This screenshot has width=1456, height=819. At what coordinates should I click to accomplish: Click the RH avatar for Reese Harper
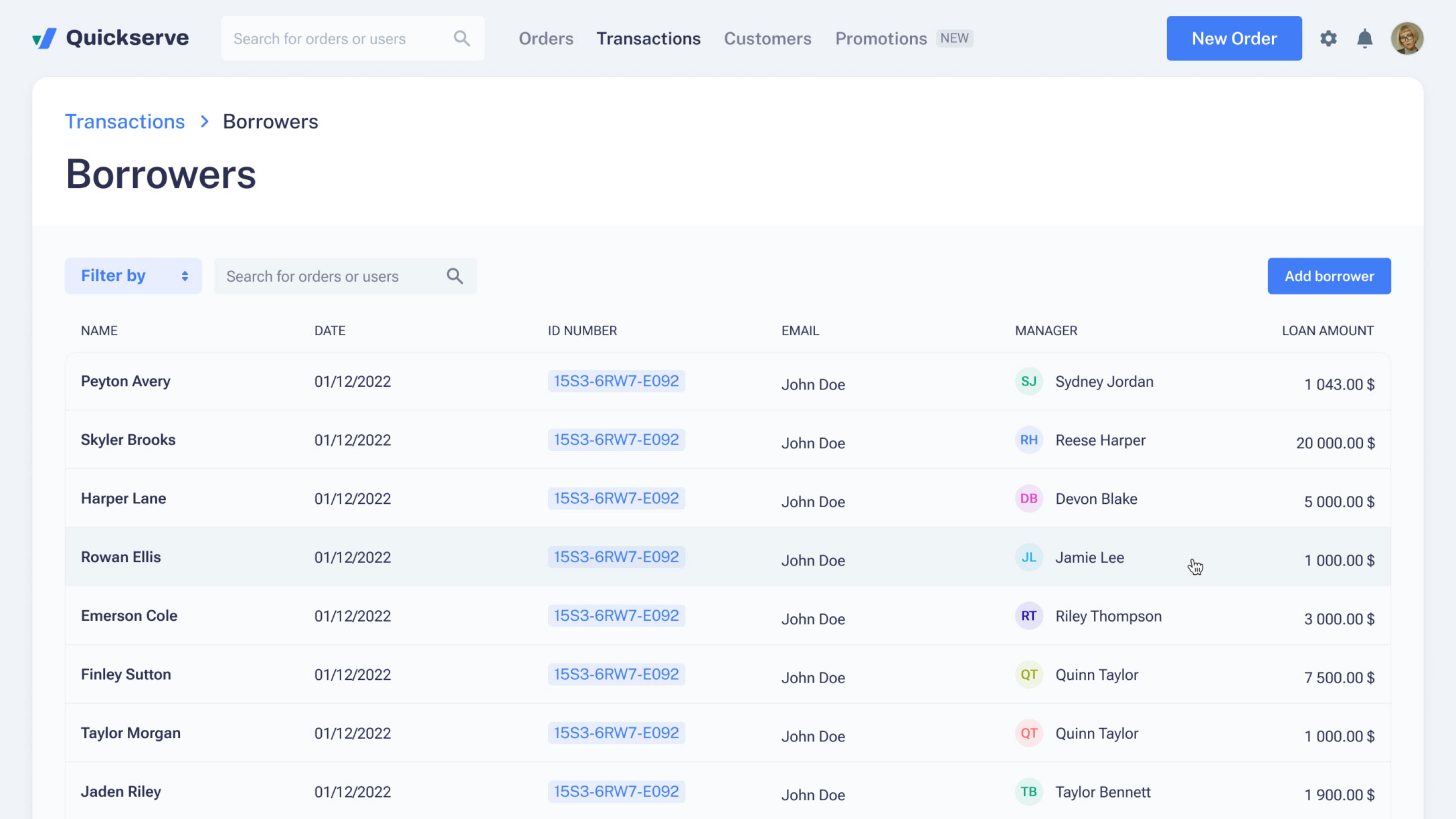[x=1028, y=440]
